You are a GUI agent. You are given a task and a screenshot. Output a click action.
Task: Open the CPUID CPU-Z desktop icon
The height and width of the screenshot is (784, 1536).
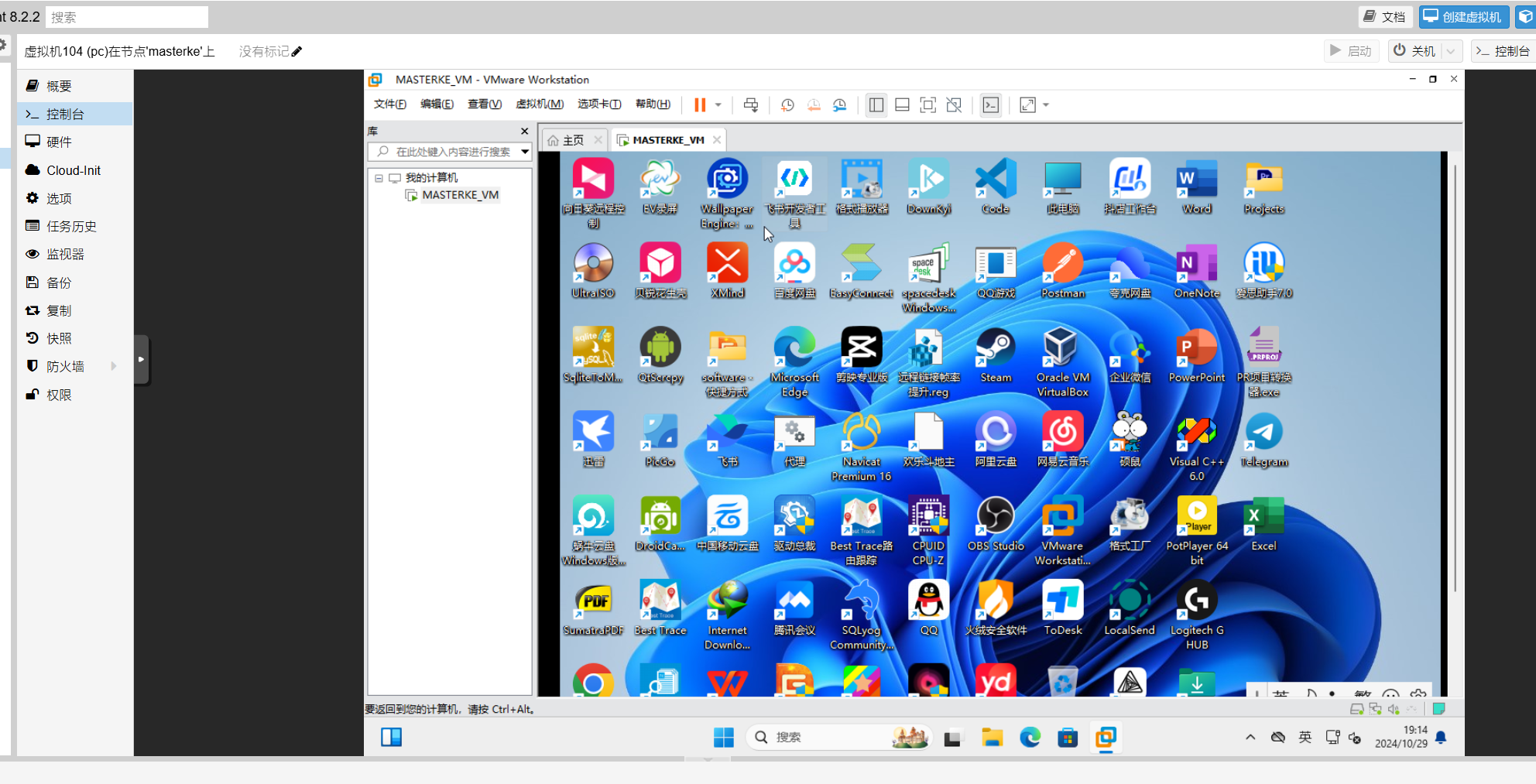pyautogui.click(x=928, y=531)
